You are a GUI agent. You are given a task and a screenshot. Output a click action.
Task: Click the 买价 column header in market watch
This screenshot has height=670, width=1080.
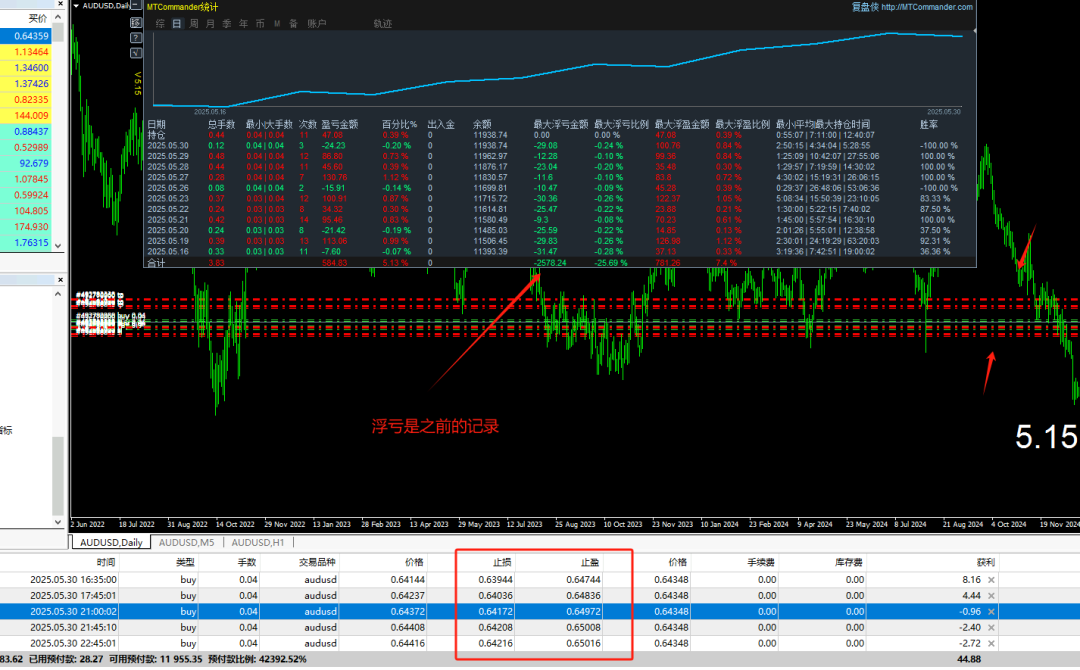click(x=38, y=19)
